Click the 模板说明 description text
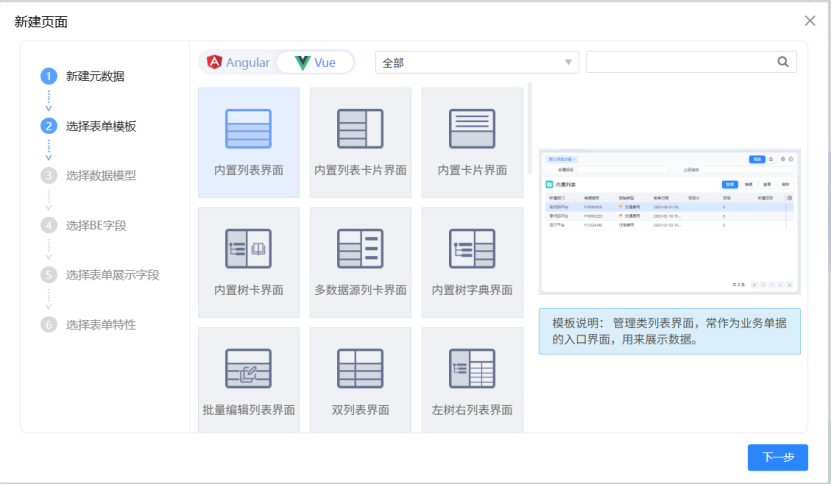This screenshot has width=831, height=485. point(669,331)
